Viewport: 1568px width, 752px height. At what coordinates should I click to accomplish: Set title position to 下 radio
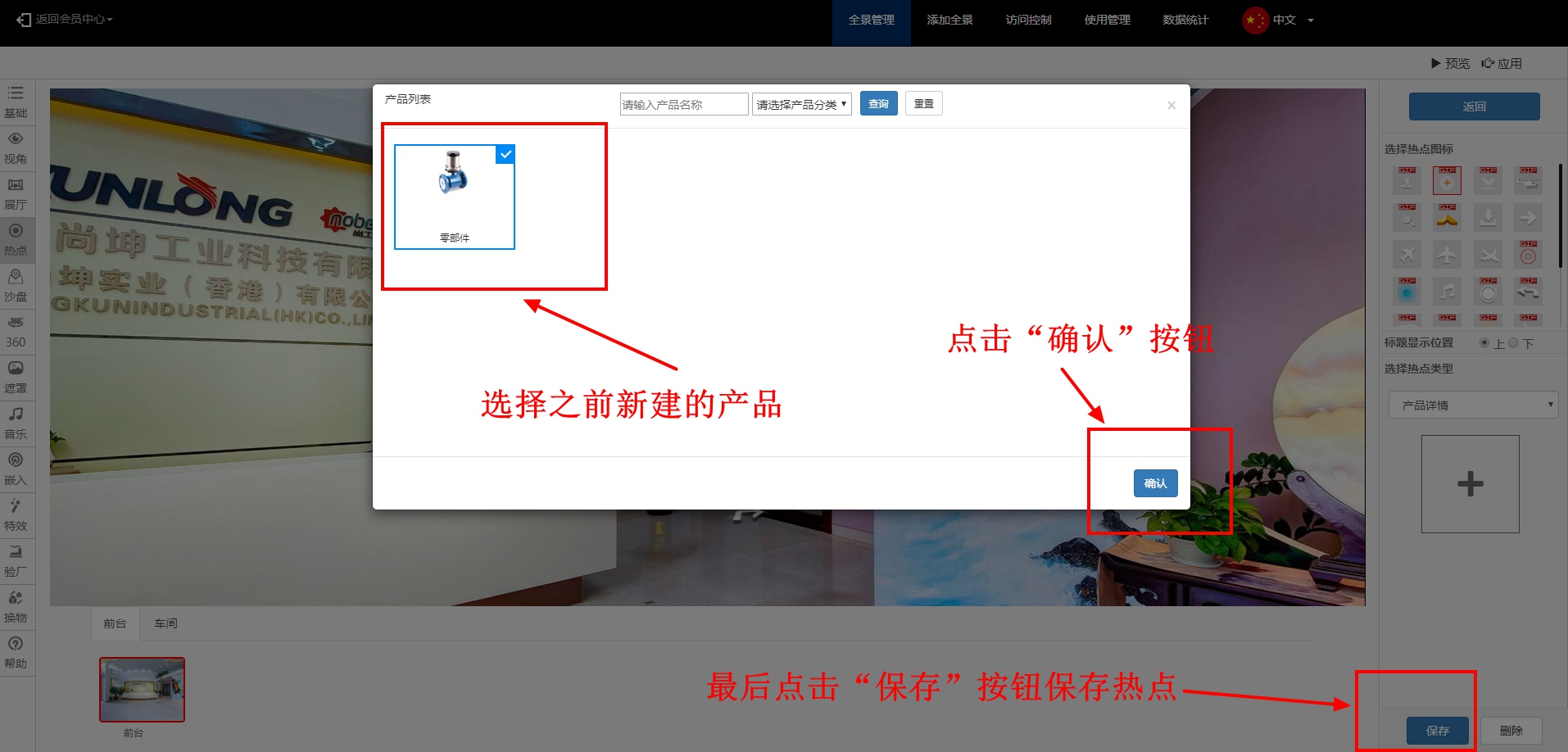[1513, 343]
